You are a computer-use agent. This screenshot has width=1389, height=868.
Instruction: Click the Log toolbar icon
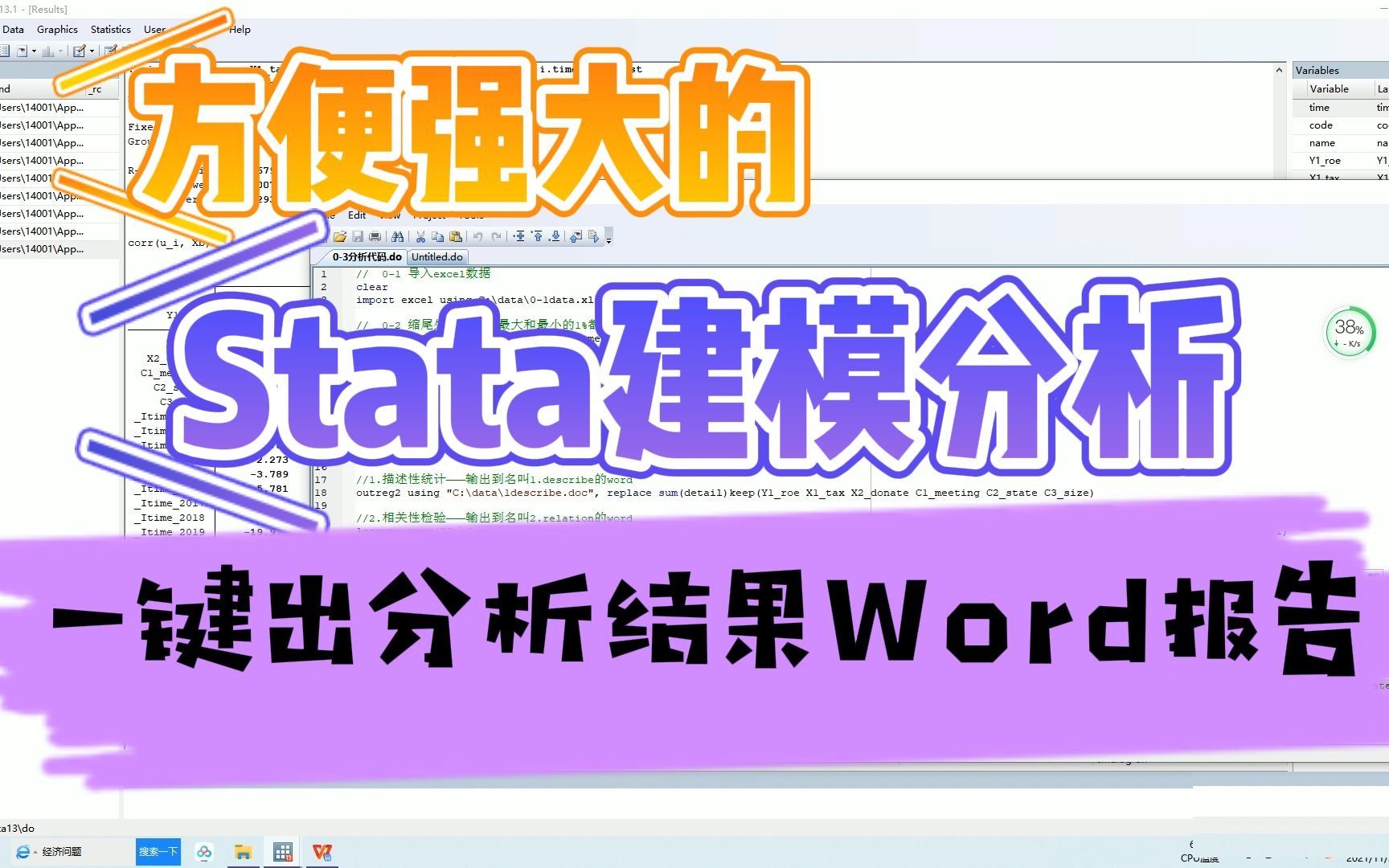[4, 51]
